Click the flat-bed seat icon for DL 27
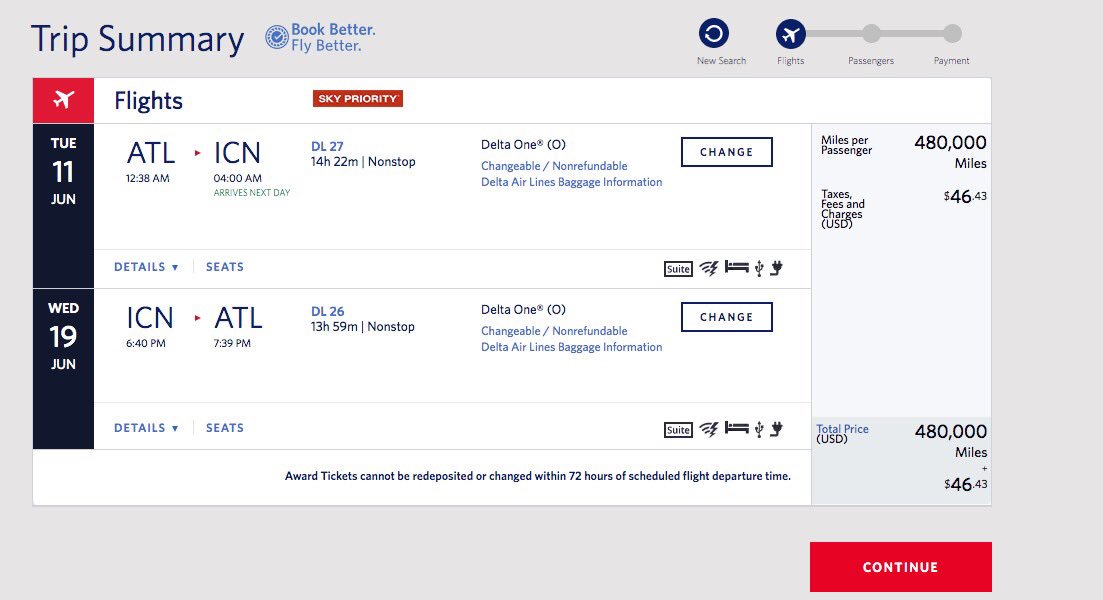1103x600 pixels. [x=737, y=267]
